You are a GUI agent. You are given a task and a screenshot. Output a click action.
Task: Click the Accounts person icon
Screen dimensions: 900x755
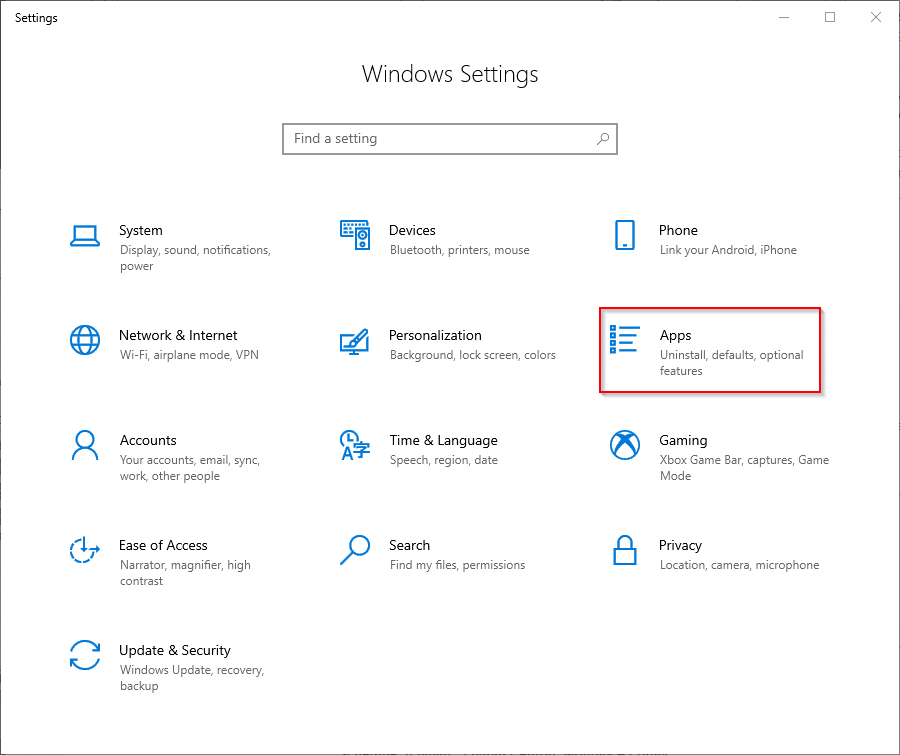point(85,445)
